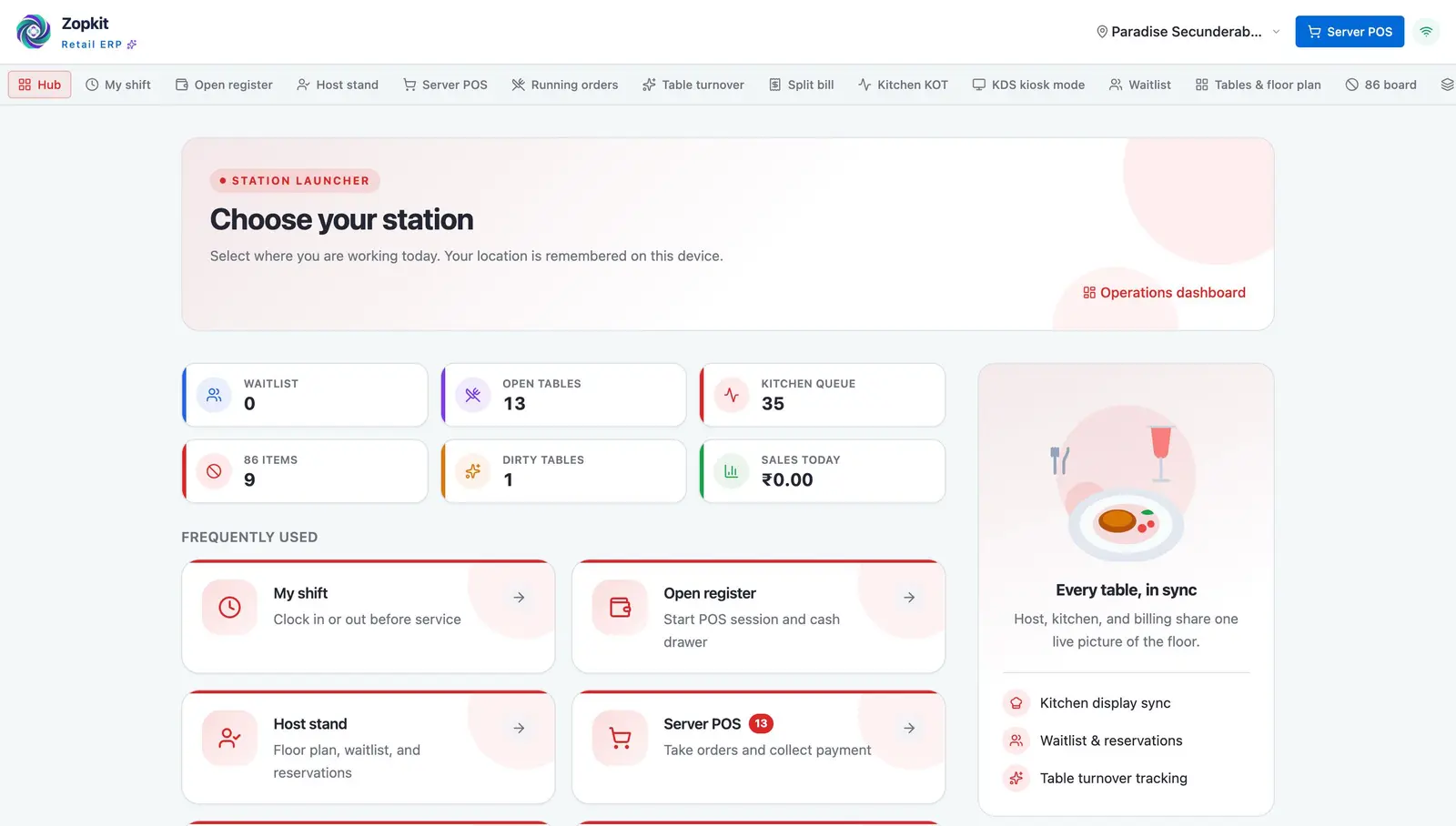
Task: Open the Operations dashboard link
Action: tap(1164, 293)
